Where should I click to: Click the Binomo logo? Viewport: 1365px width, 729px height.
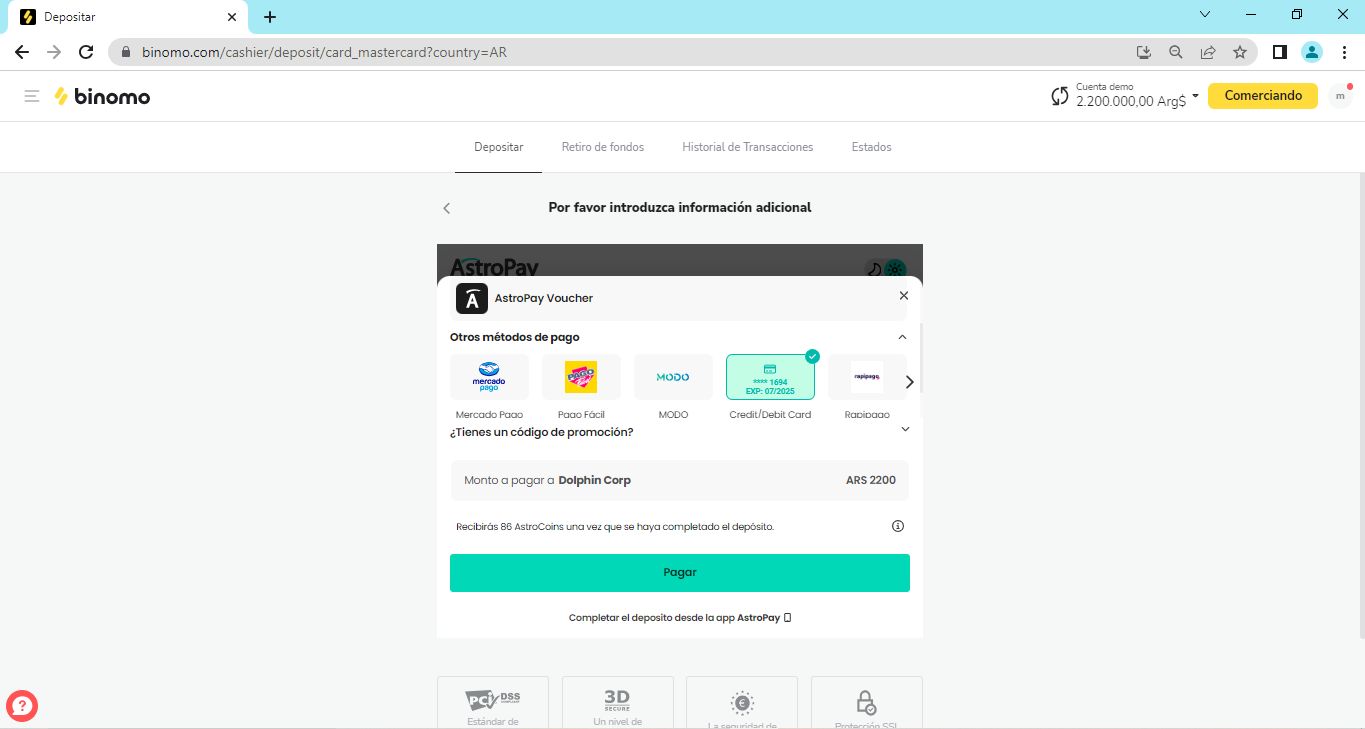pyautogui.click(x=102, y=96)
